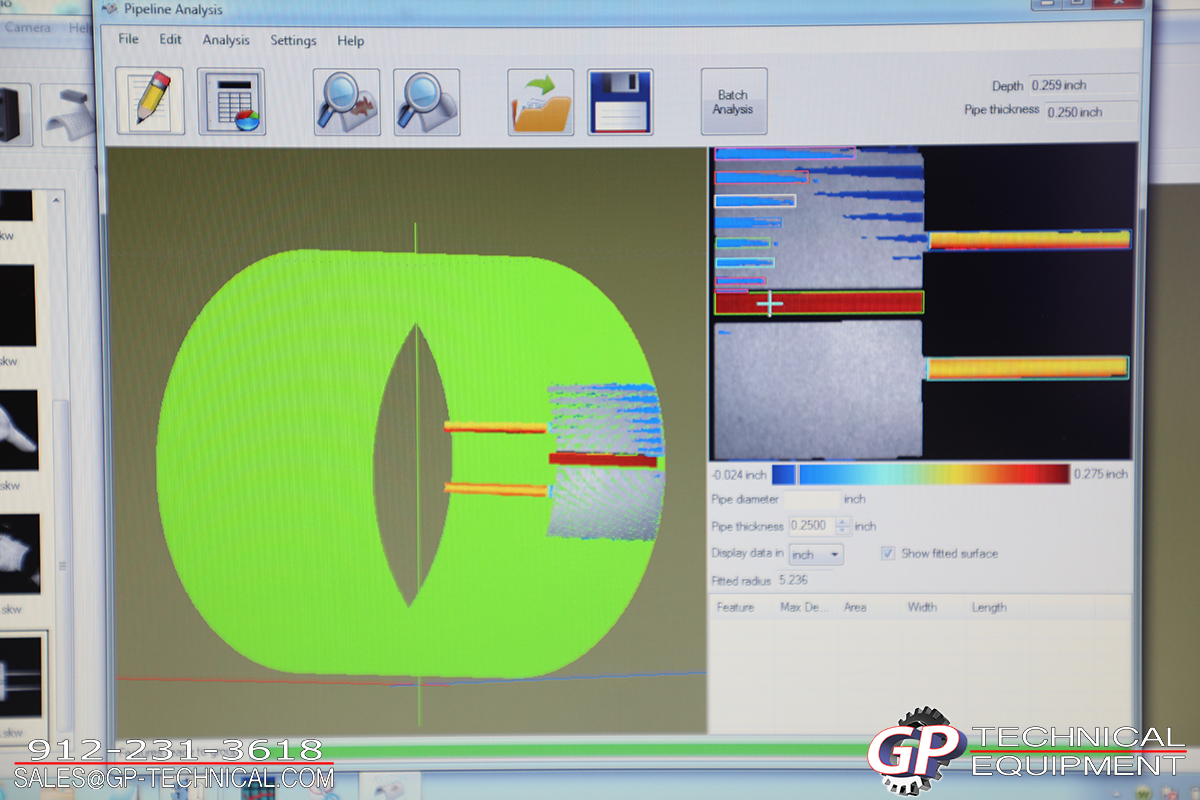Increase Pipe thickness with up arrow
This screenshot has width=1200, height=800.
(x=843, y=521)
